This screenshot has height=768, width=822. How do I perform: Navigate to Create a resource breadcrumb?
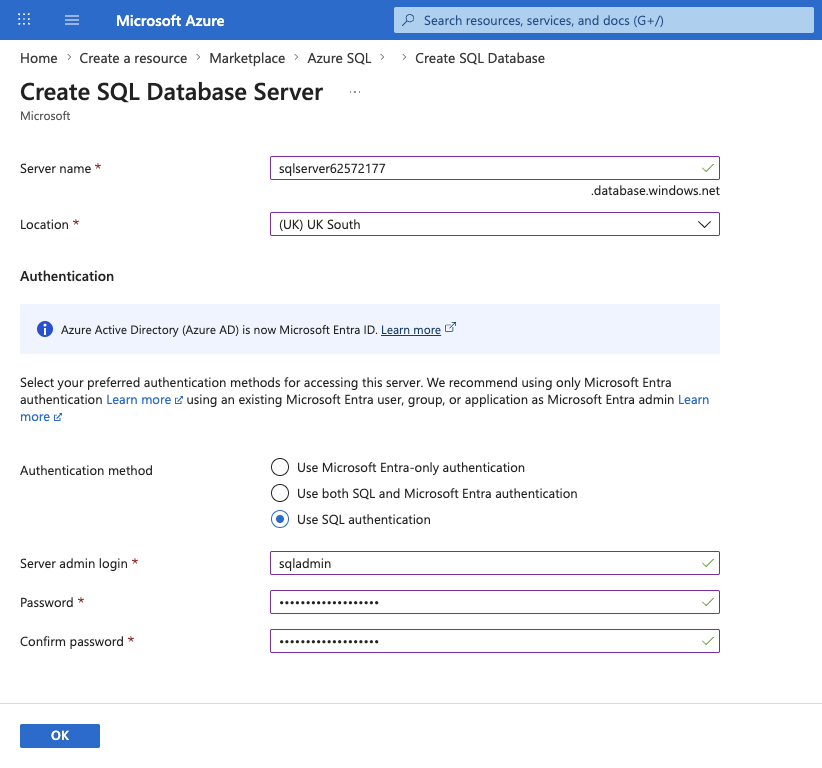(x=133, y=58)
